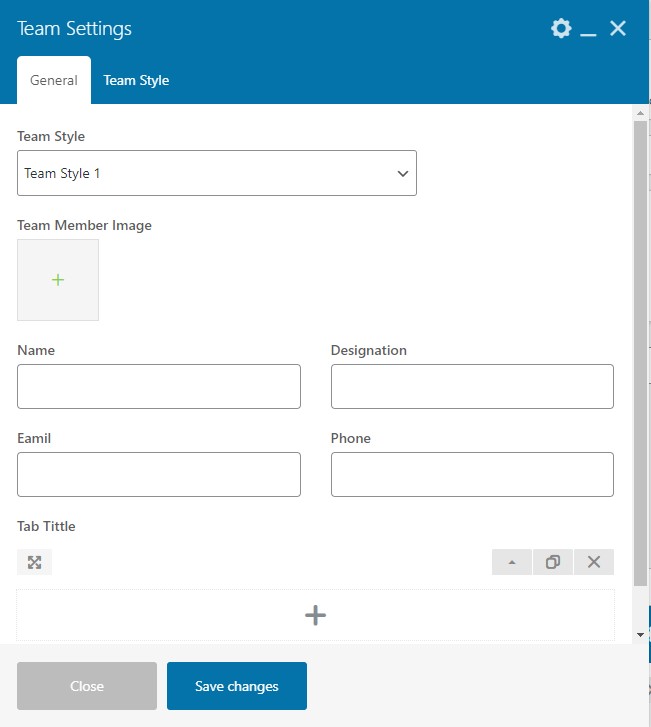This screenshot has height=727, width=651.
Task: Click the move/drag arrows icon under Tab Tittle
Action: [x=35, y=562]
